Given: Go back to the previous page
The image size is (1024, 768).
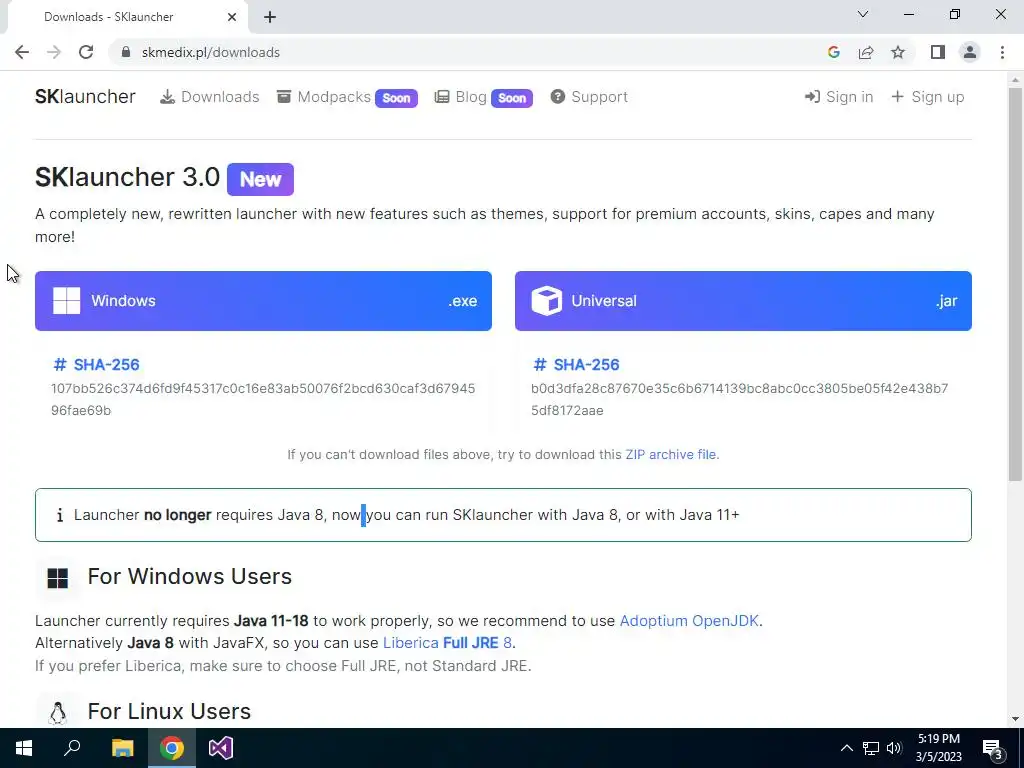Looking at the screenshot, I should point(22,52).
